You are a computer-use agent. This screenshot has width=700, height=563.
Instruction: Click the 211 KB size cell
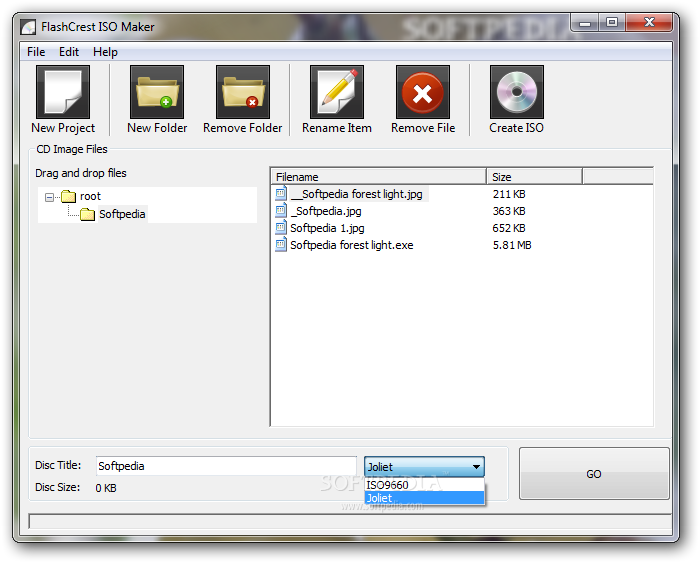click(x=509, y=194)
